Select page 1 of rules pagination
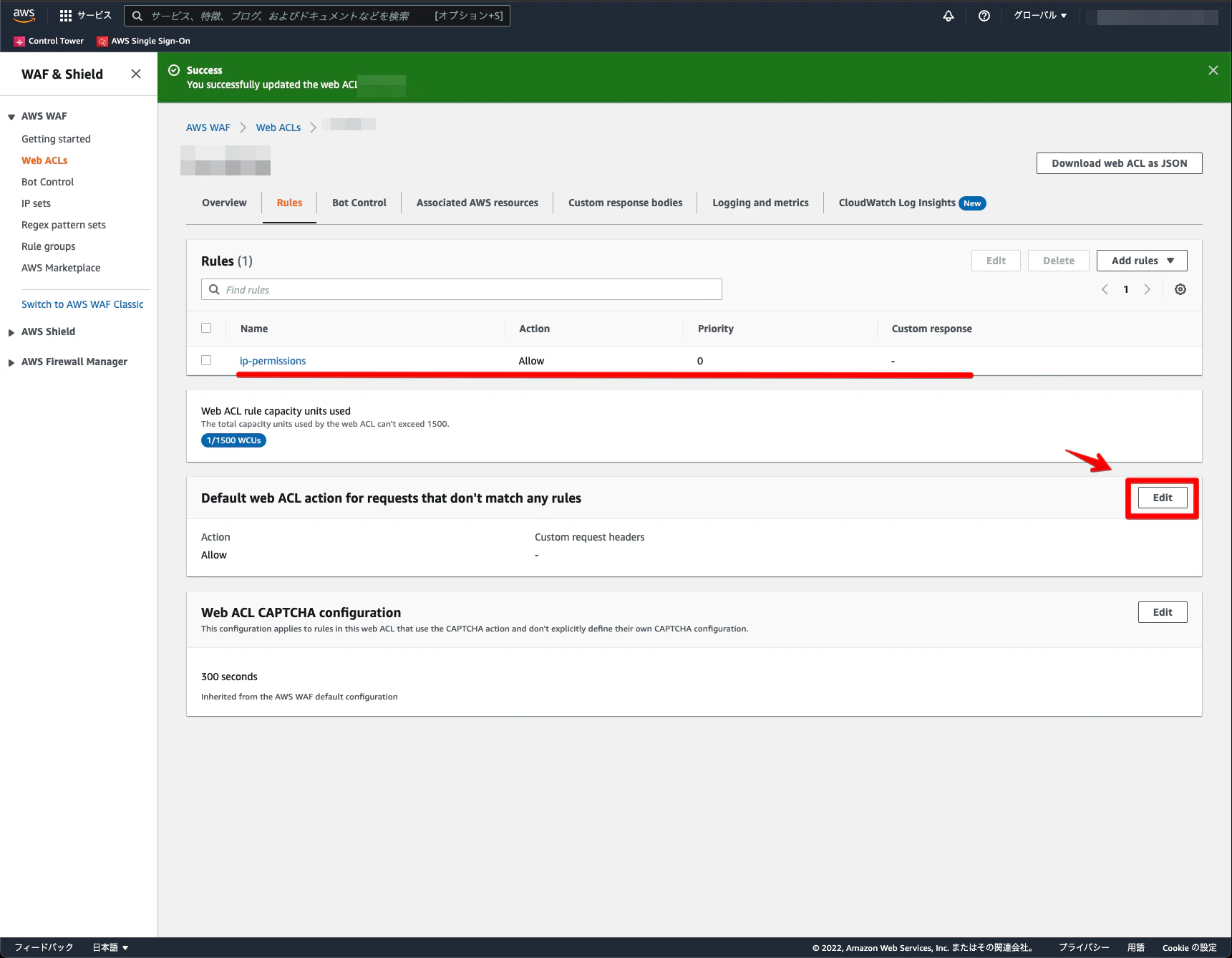 coord(1126,289)
